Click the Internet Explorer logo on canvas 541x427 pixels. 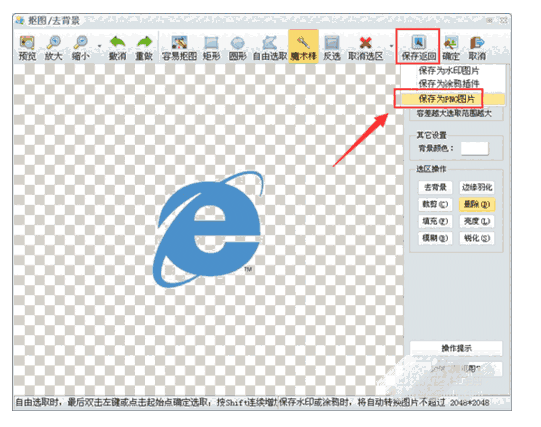(x=209, y=229)
